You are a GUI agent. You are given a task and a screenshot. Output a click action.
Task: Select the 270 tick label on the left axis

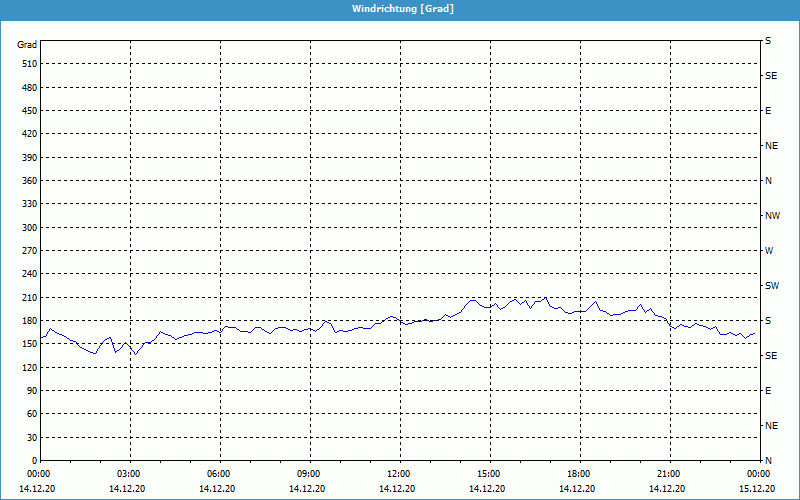tap(27, 251)
